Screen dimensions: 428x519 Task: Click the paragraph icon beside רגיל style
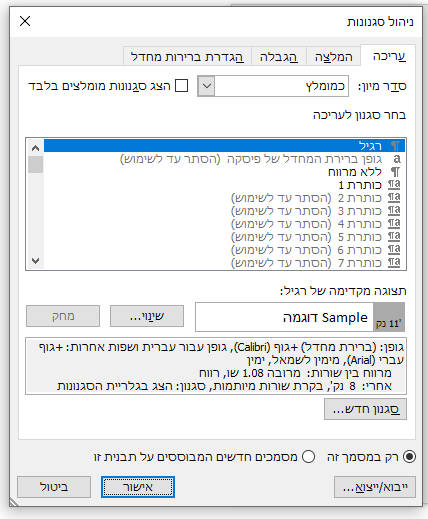tap(395, 146)
